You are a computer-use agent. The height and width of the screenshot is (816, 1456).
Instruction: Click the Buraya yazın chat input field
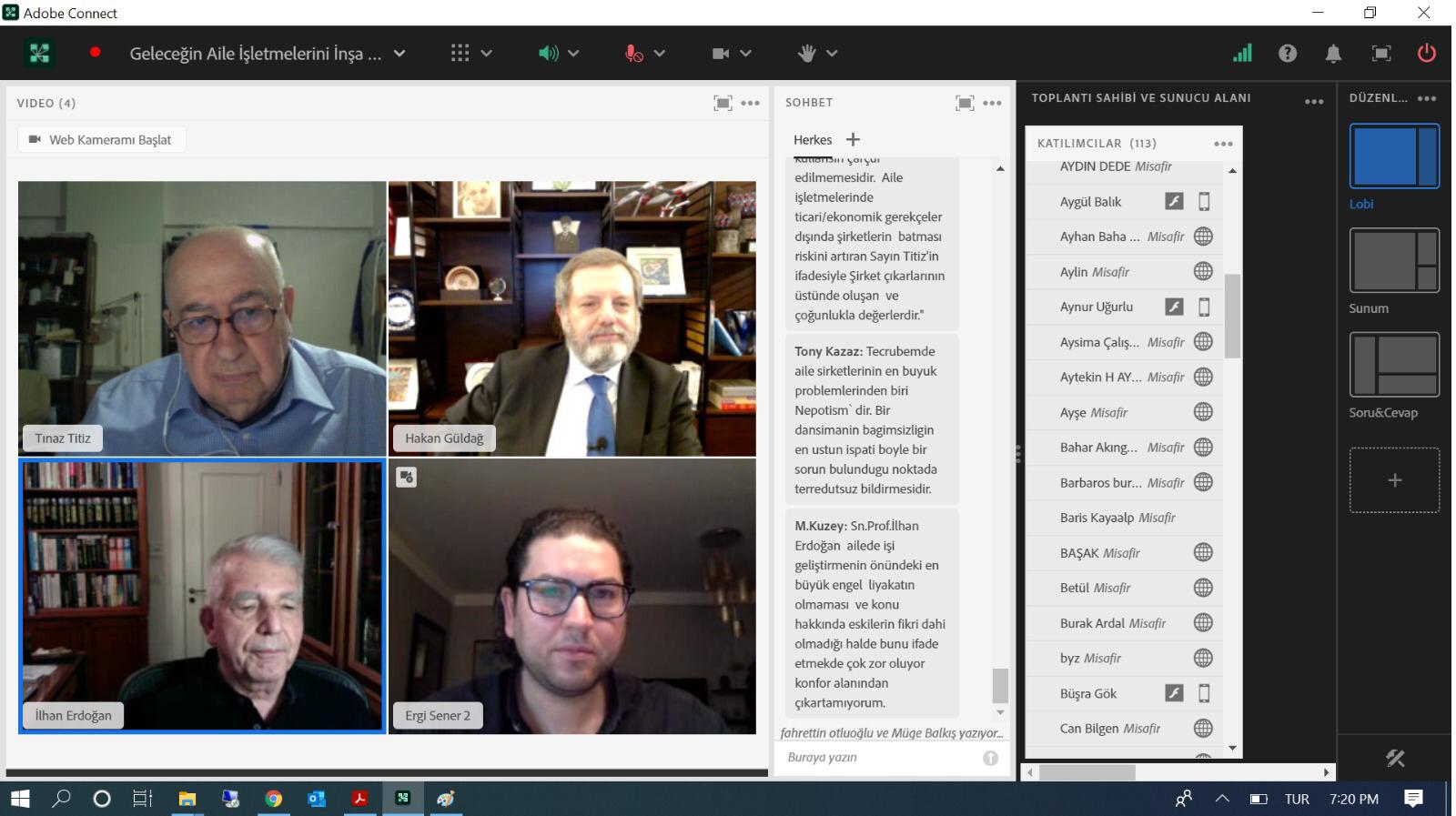pyautogui.click(x=878, y=757)
